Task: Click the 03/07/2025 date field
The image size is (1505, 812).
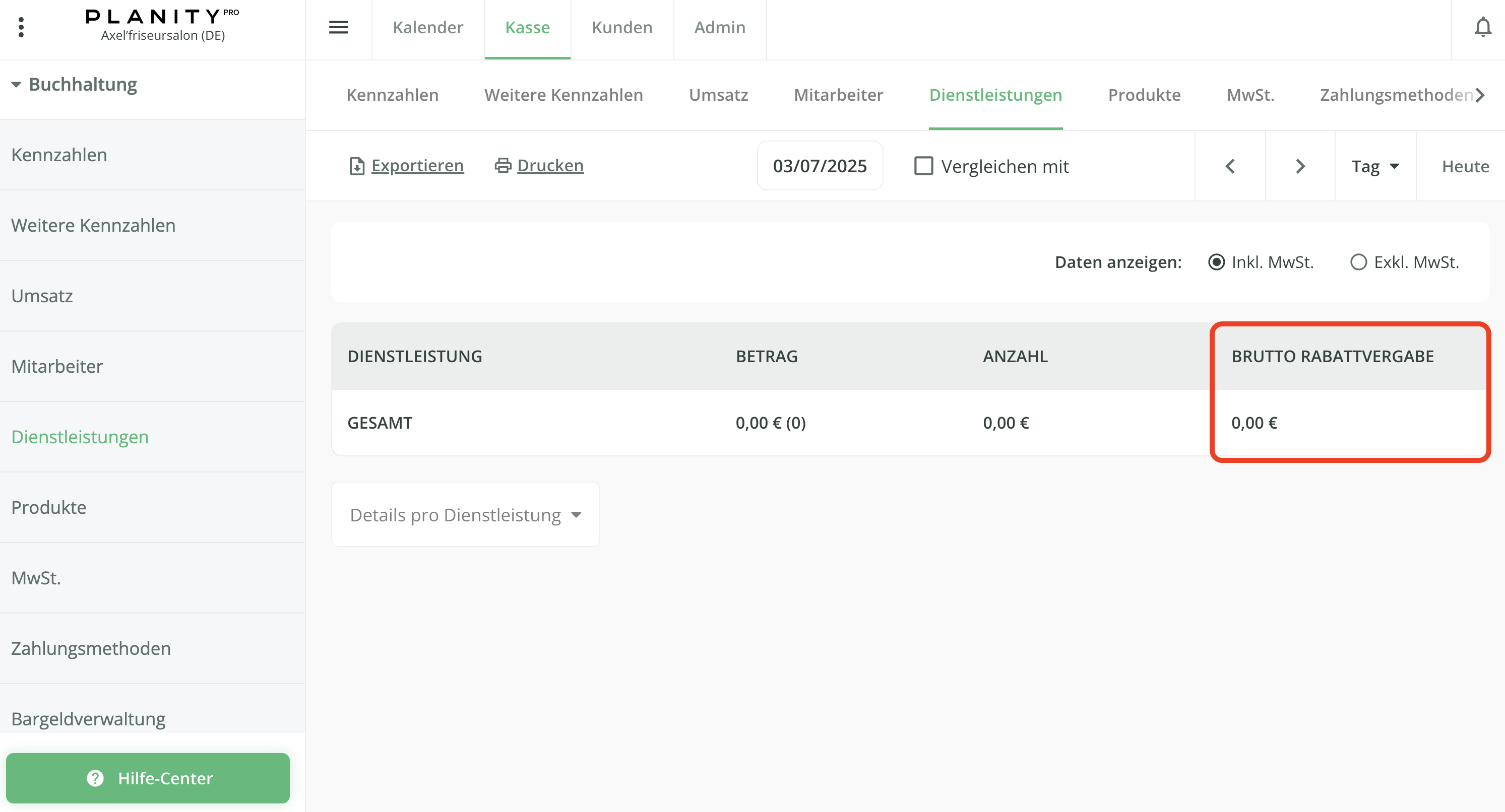Action: 819,166
